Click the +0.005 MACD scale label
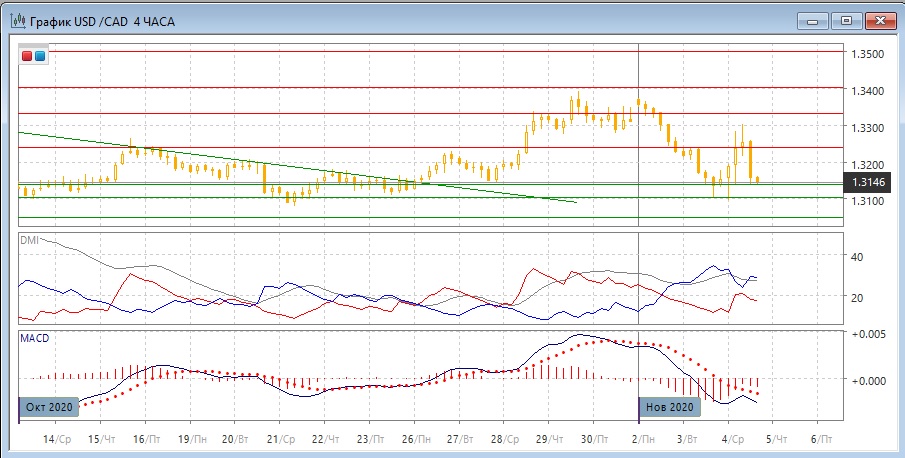This screenshot has height=458, width=905. [867, 333]
